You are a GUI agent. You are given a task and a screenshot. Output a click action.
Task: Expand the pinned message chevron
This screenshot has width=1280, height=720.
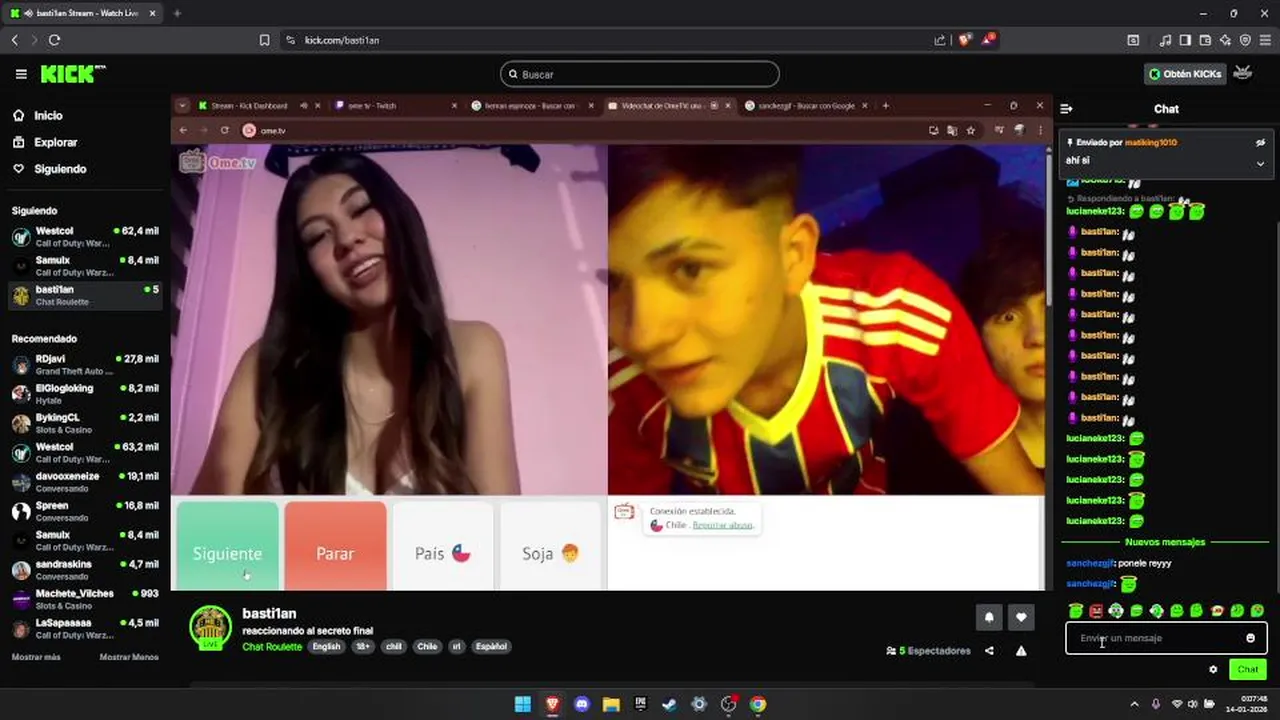[x=1260, y=163]
